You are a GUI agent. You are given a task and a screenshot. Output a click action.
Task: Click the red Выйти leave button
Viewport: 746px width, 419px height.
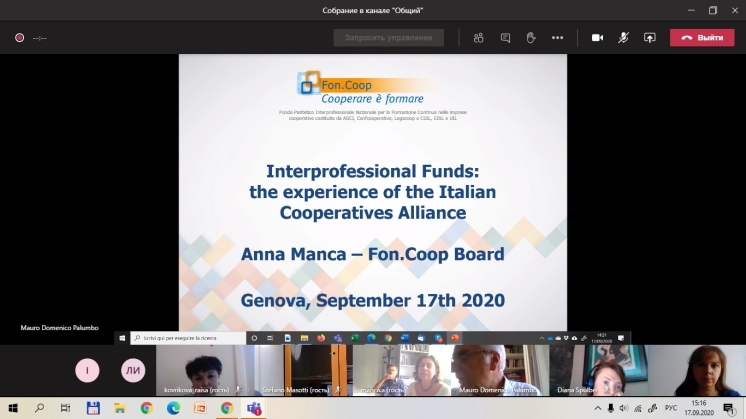702,38
